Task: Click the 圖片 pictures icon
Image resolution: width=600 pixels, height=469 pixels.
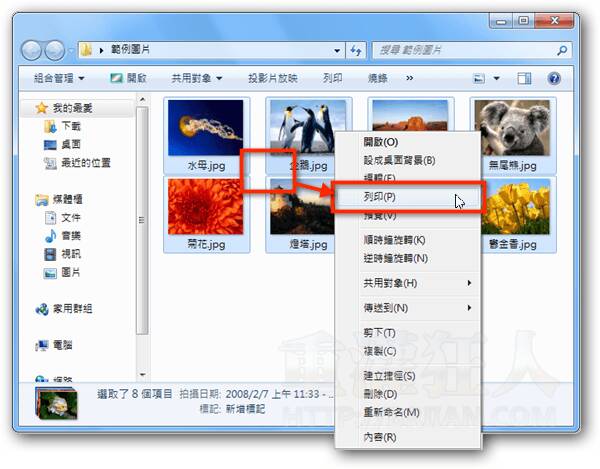Action: [51, 273]
